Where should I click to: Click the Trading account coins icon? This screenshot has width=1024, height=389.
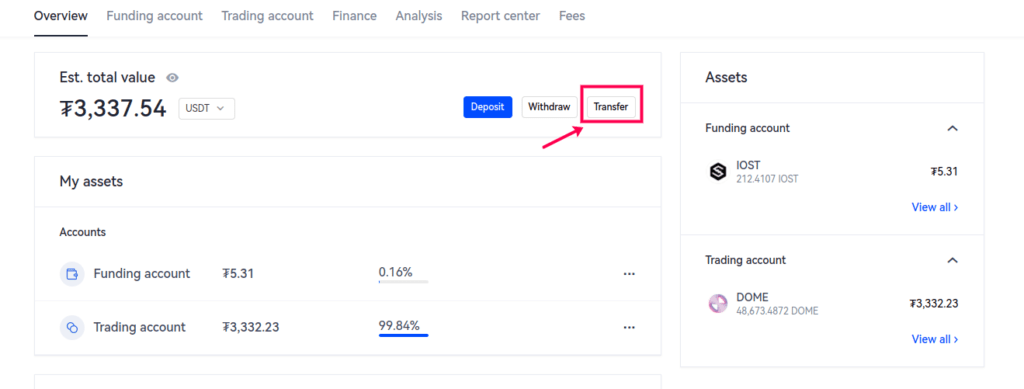pos(72,327)
